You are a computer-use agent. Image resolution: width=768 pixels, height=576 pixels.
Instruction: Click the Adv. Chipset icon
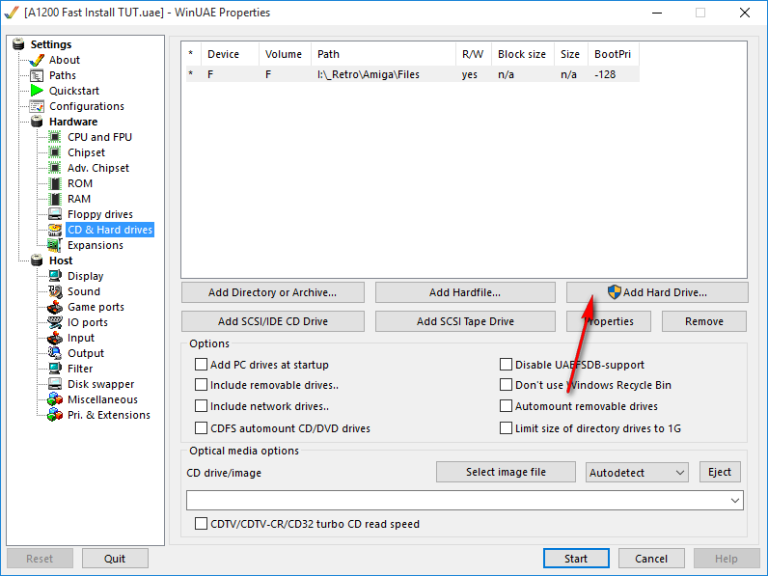pyautogui.click(x=55, y=168)
